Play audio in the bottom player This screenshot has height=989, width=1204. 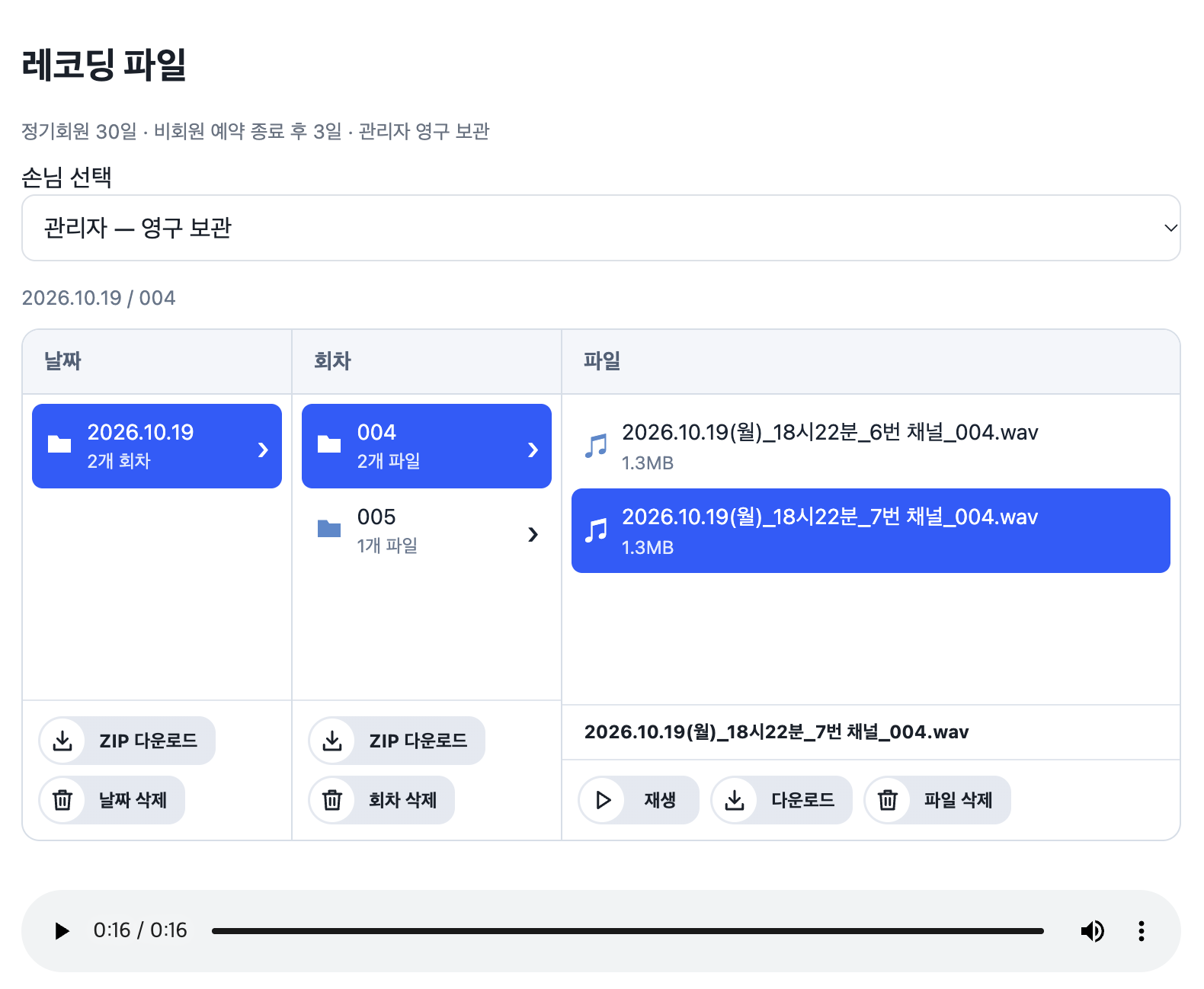point(62,931)
